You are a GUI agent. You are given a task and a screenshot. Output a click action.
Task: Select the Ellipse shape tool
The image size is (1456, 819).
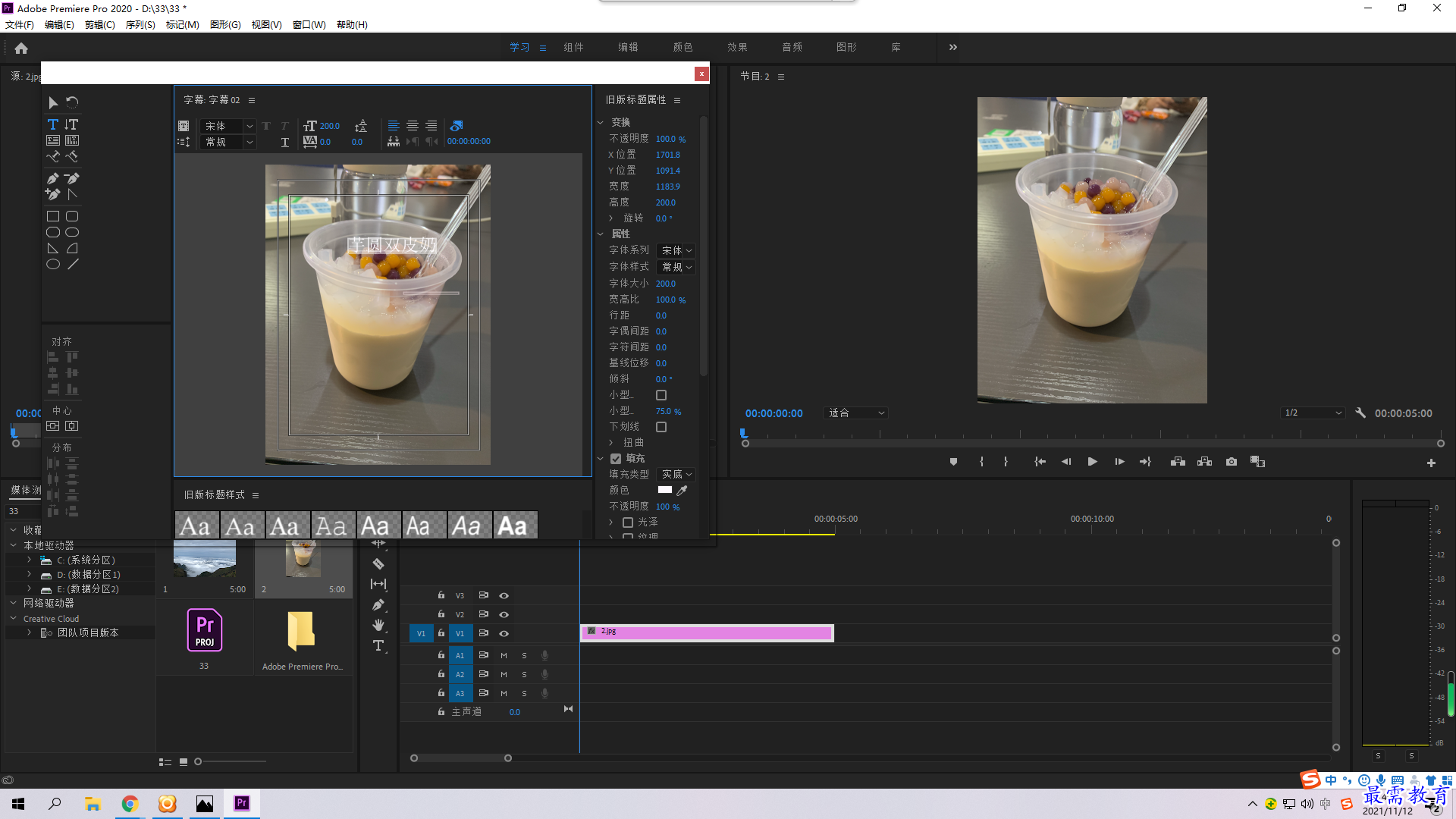[53, 265]
